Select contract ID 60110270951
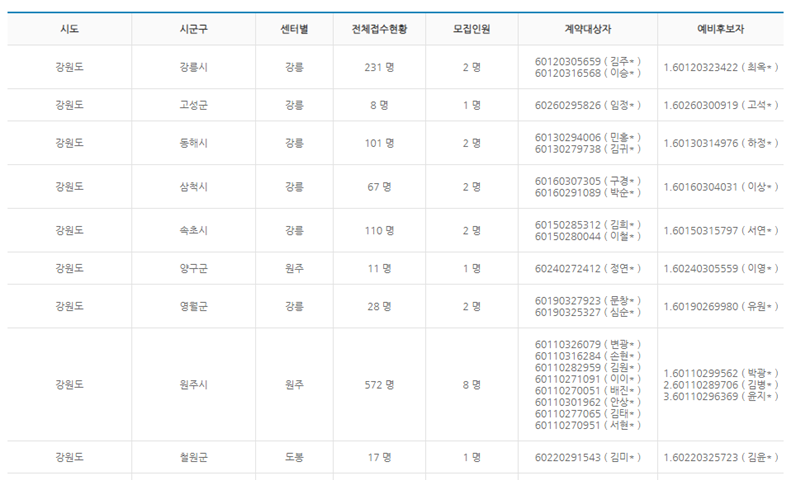 (x=568, y=425)
